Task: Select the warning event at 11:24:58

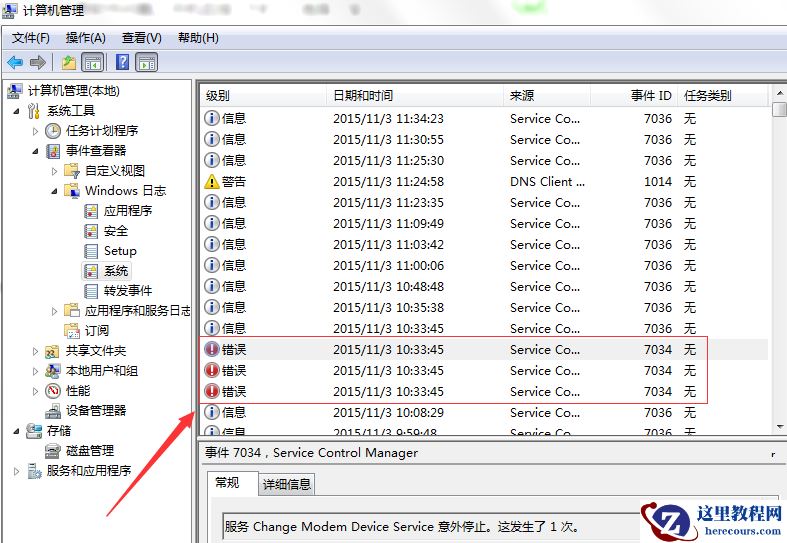Action: click(484, 181)
